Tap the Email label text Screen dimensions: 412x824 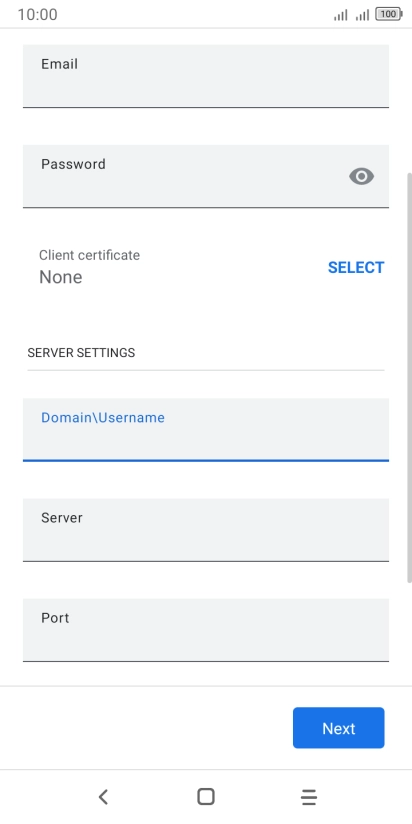[59, 64]
